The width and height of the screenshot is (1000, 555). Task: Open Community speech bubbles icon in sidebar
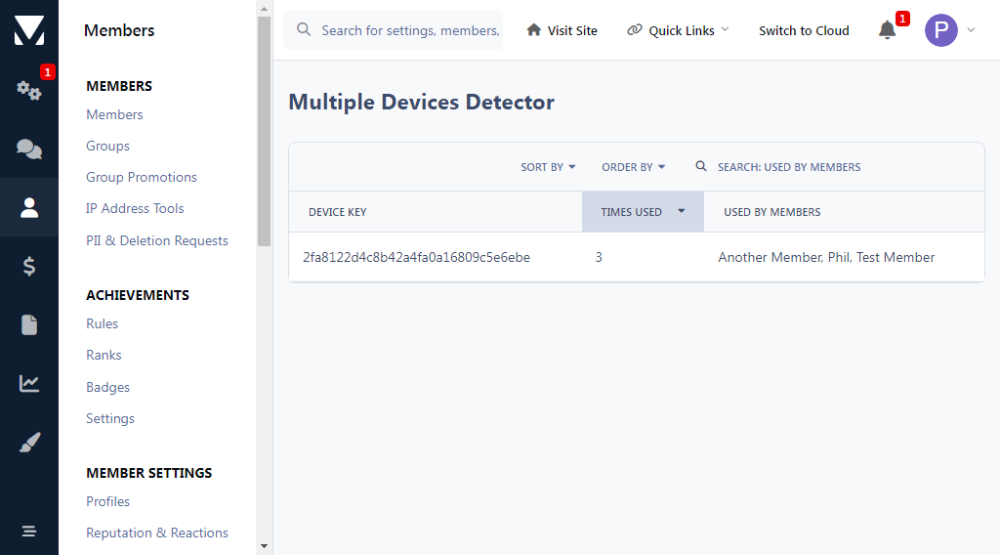(x=29, y=149)
